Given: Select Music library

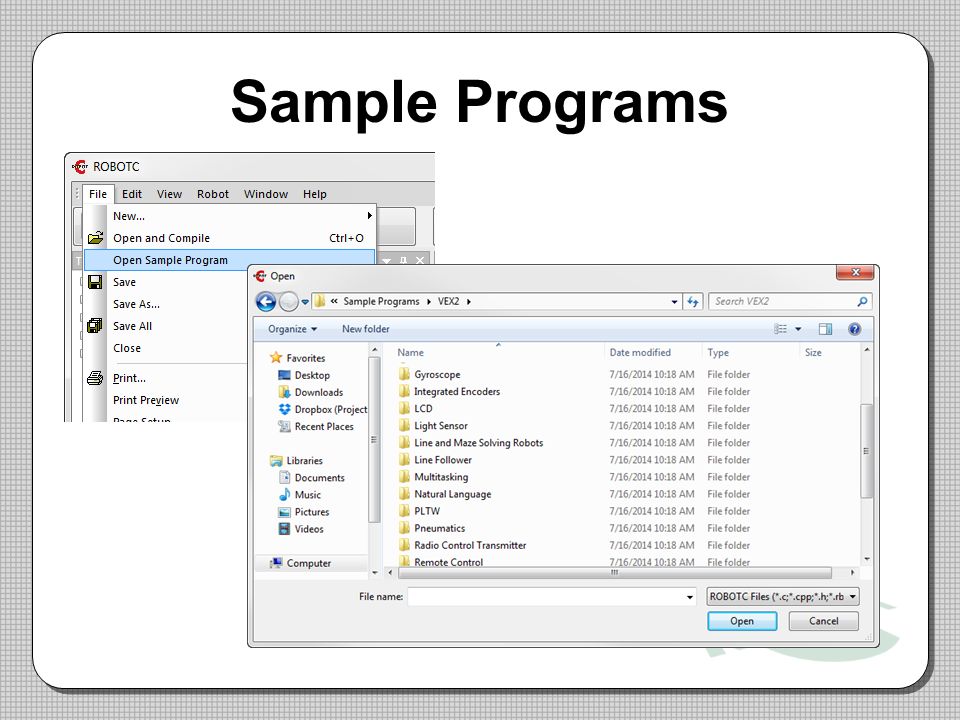Looking at the screenshot, I should (299, 495).
